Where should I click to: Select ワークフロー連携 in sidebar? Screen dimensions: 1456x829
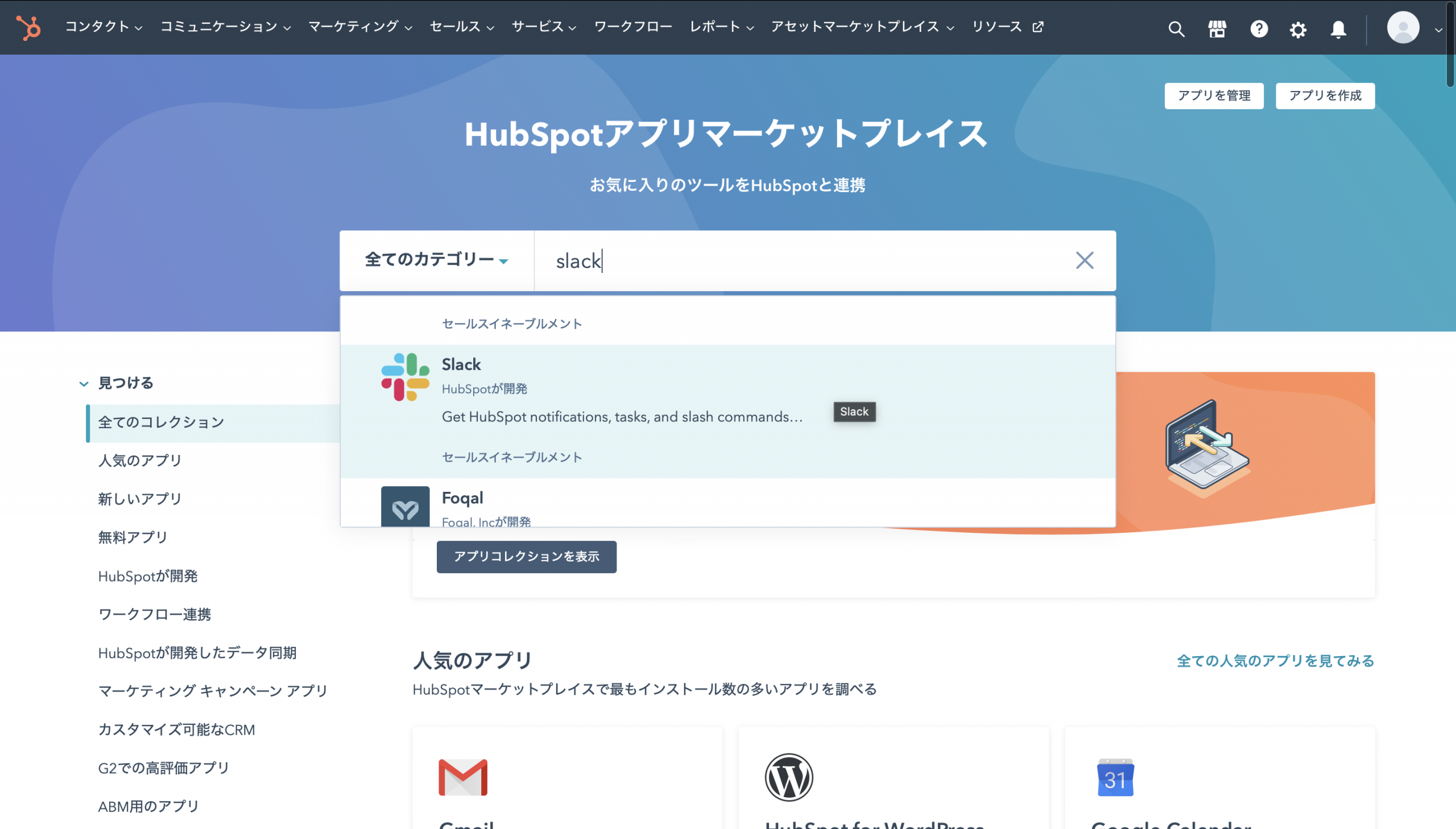pyautogui.click(x=154, y=614)
